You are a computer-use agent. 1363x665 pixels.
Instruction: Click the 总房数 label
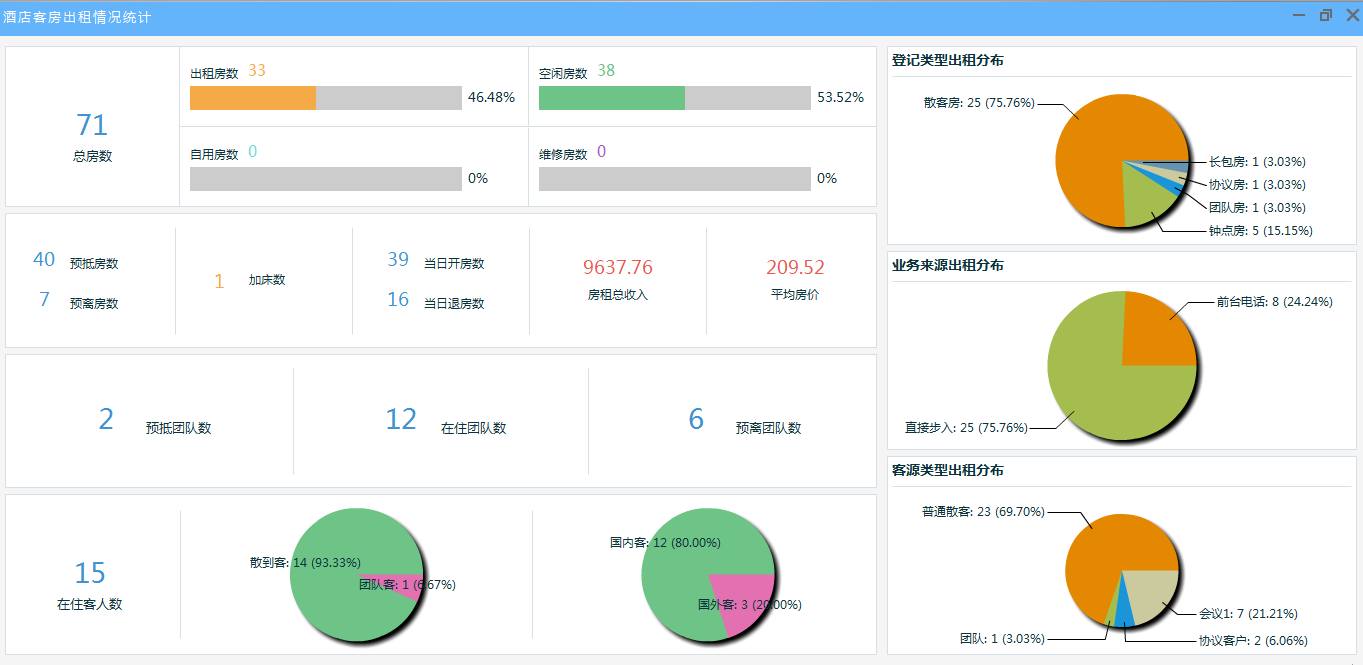click(92, 156)
